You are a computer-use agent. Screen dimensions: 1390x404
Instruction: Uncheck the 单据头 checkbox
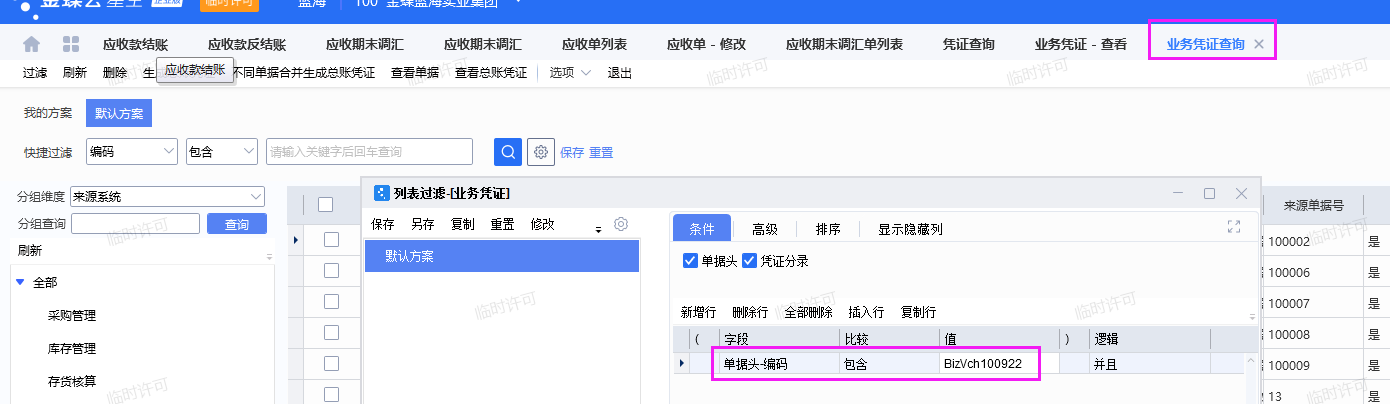pyautogui.click(x=690, y=261)
